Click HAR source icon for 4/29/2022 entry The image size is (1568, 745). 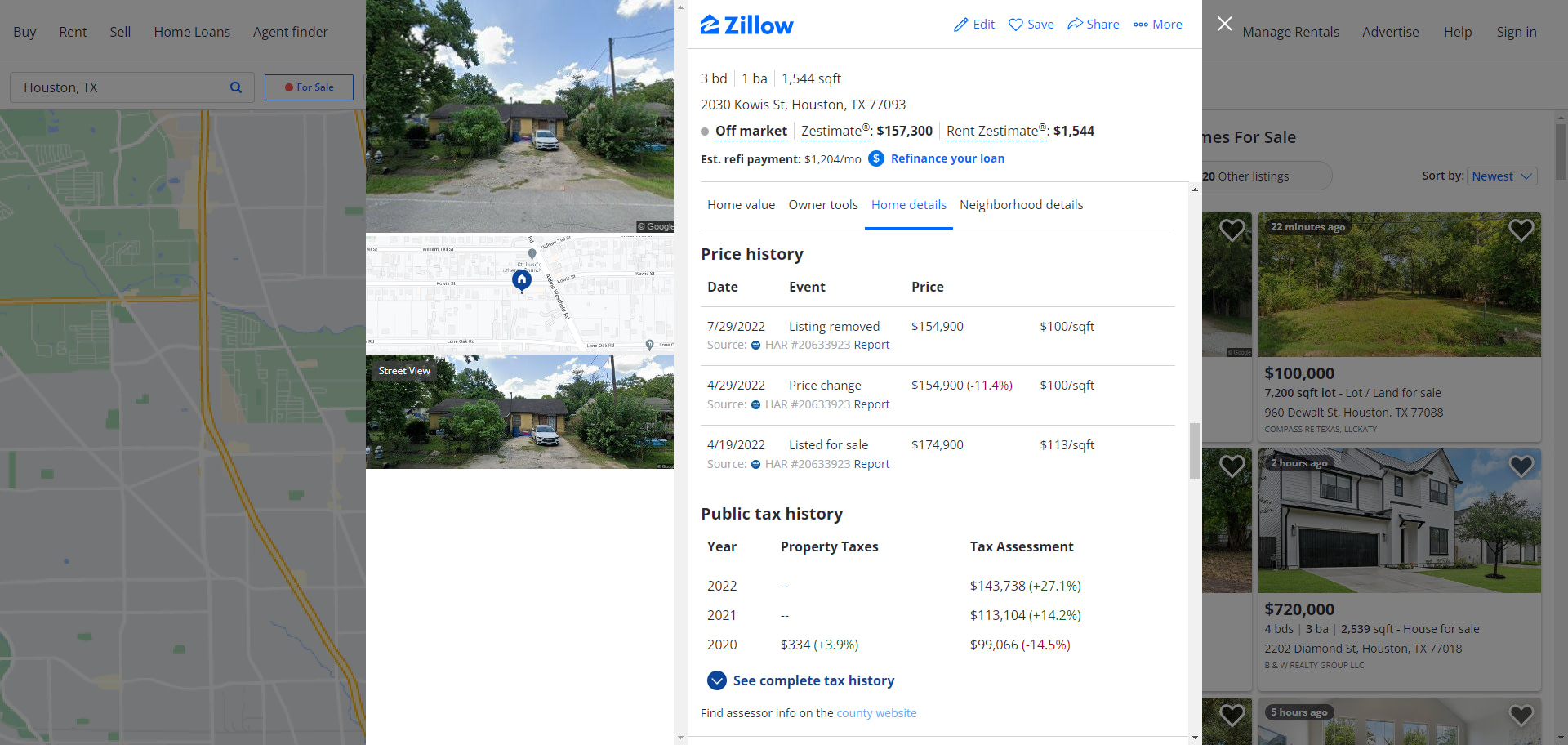[756, 405]
